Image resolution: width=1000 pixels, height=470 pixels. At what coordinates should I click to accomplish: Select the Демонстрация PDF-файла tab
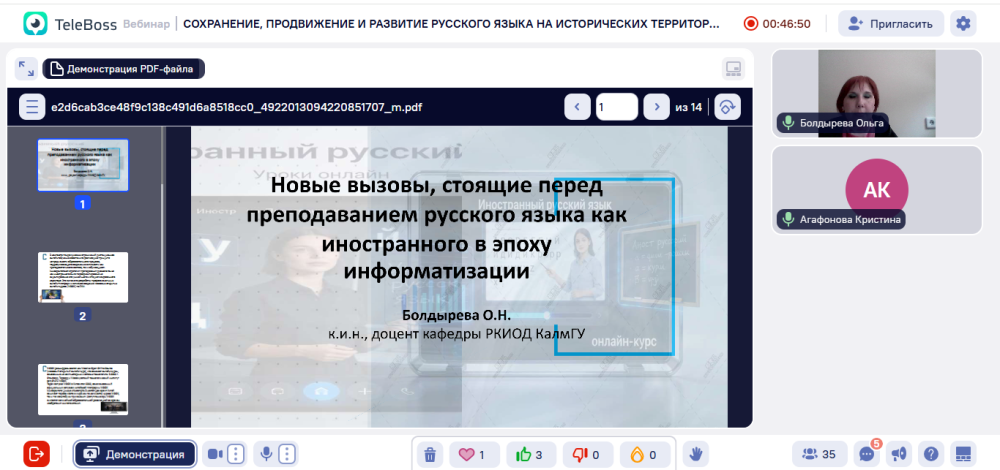coord(124,69)
